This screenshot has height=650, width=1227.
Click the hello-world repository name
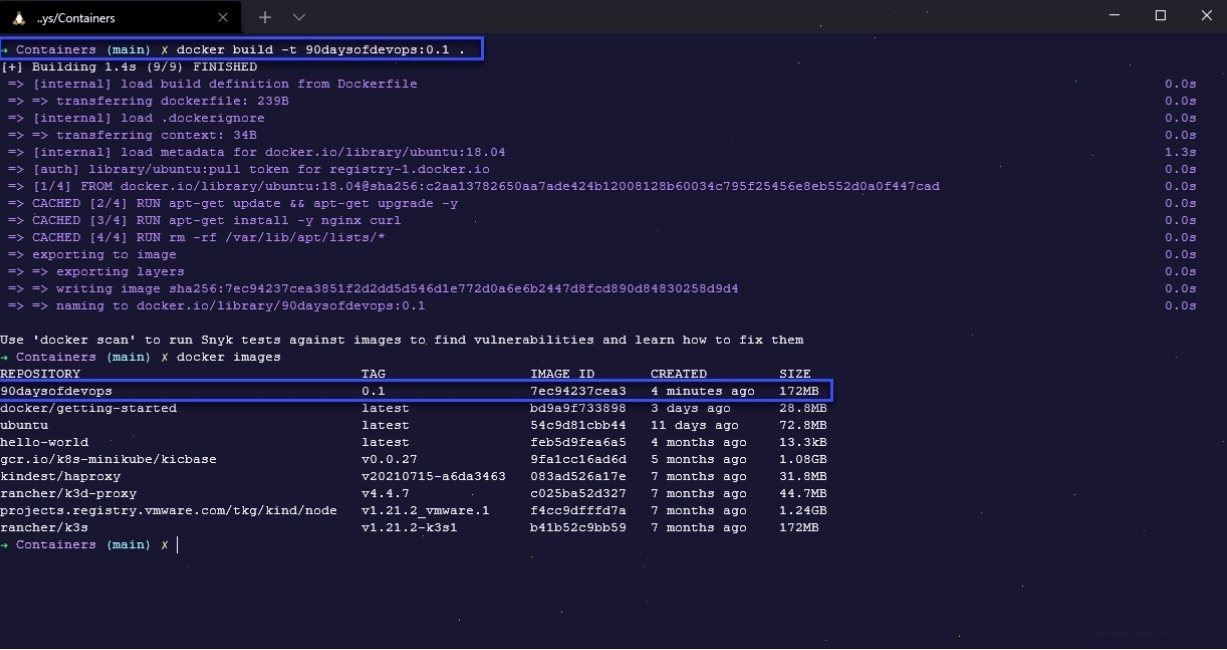[x=44, y=442]
